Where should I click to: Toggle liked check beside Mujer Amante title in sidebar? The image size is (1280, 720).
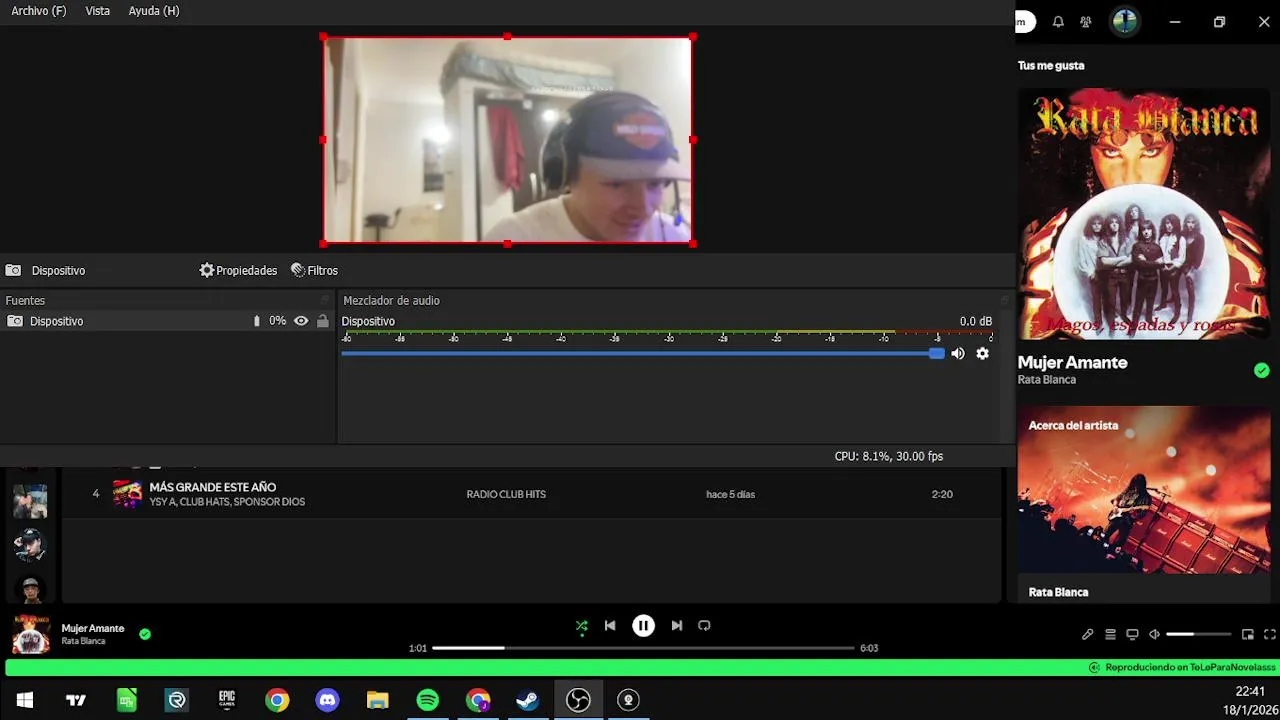1262,370
